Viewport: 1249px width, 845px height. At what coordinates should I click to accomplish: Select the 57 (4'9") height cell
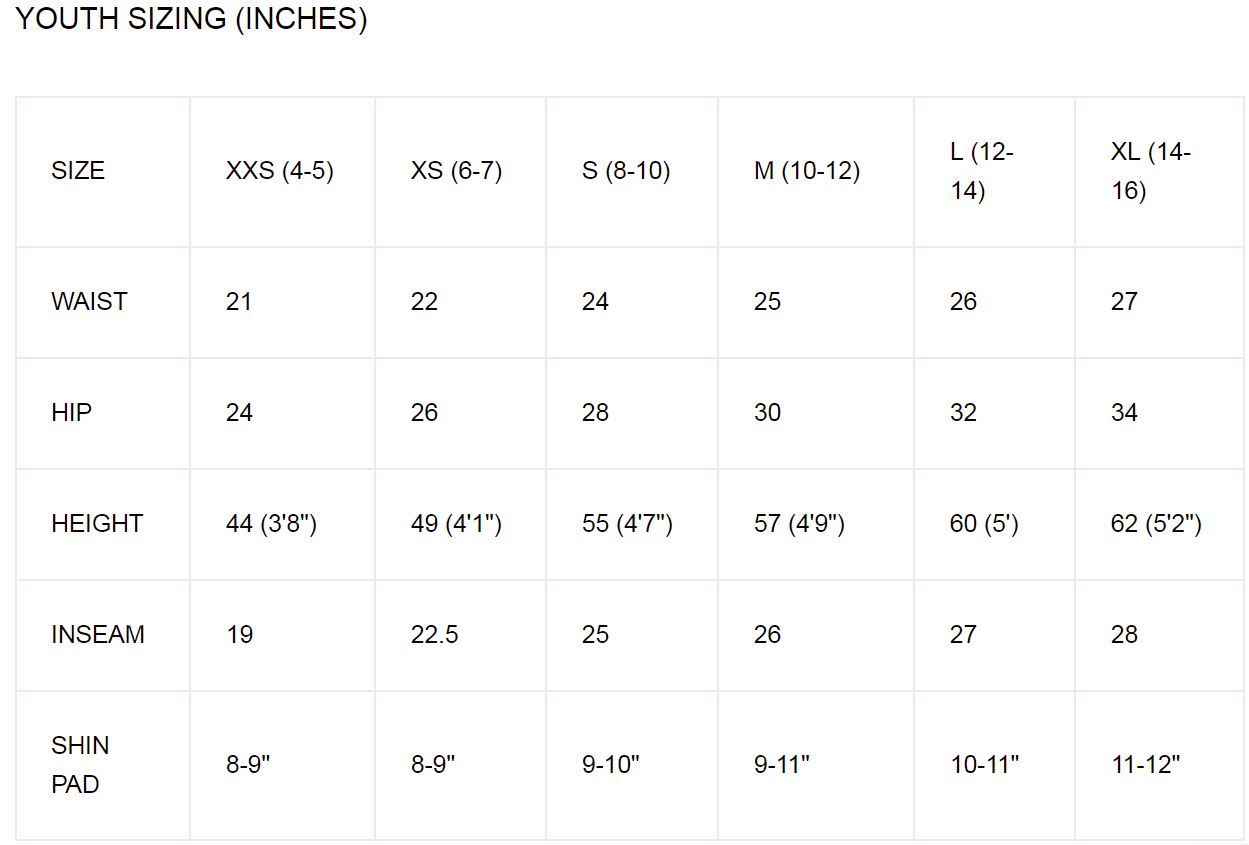(x=799, y=524)
